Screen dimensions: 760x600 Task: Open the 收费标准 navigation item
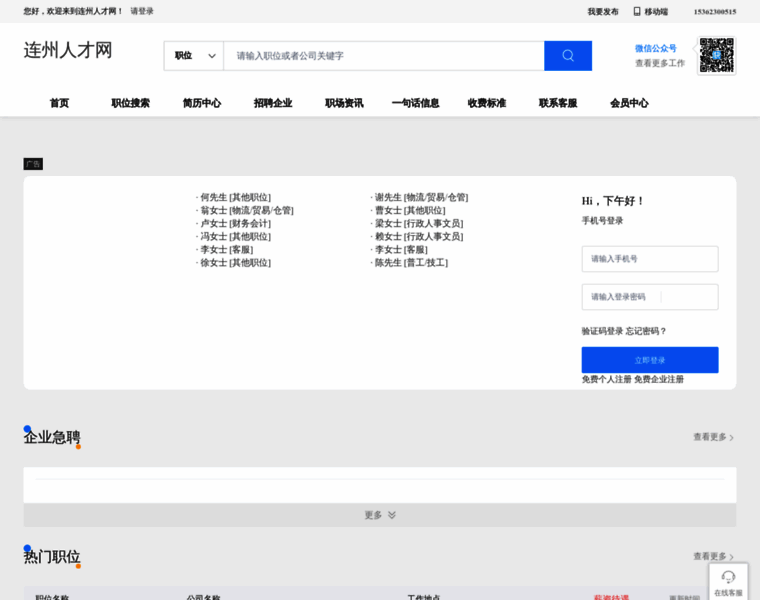tap(487, 103)
